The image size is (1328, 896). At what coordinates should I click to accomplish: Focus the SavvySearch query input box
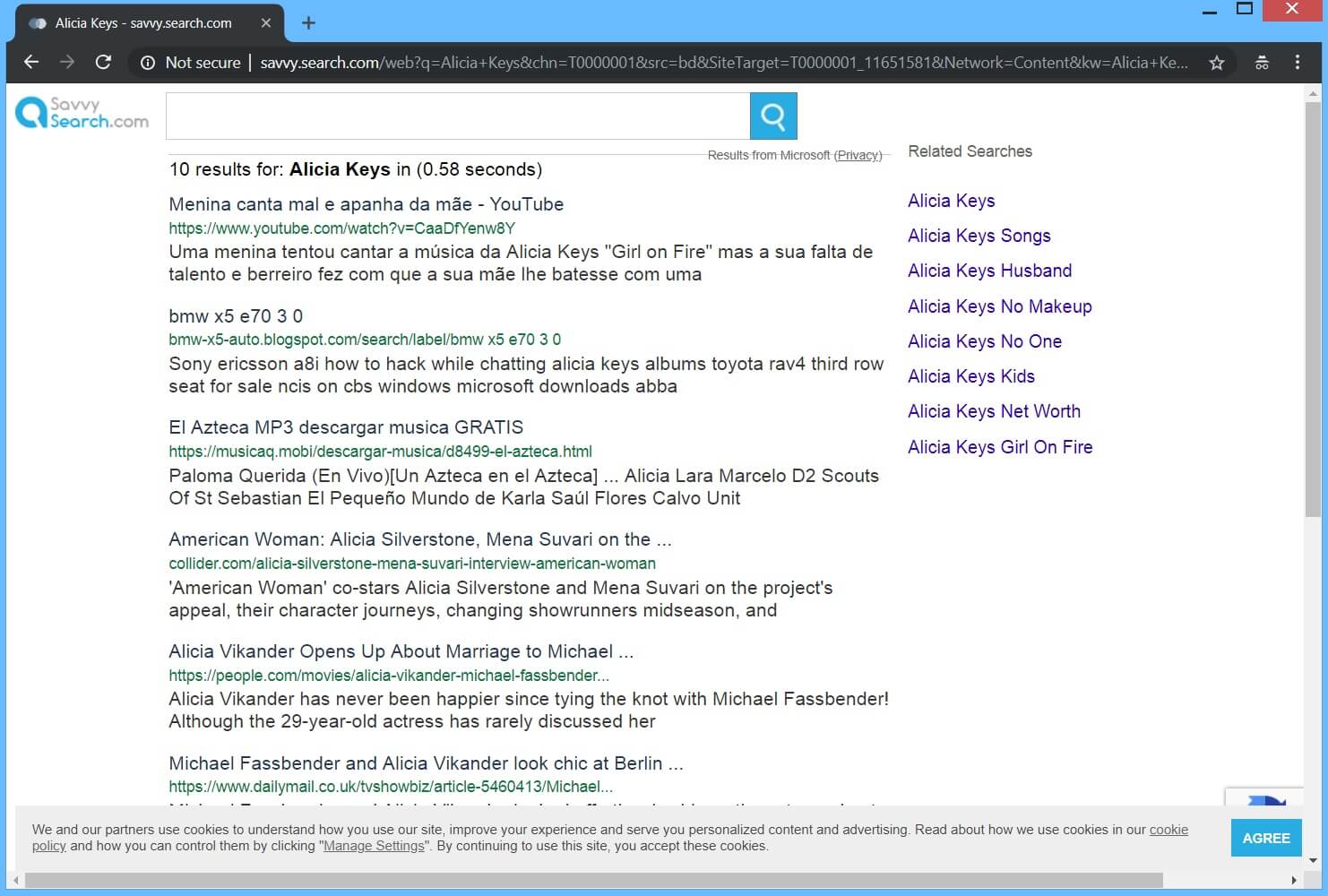tap(458, 116)
